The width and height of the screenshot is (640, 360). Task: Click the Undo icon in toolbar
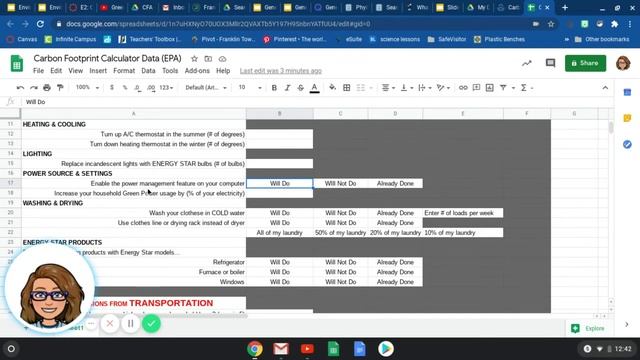(x=20, y=88)
